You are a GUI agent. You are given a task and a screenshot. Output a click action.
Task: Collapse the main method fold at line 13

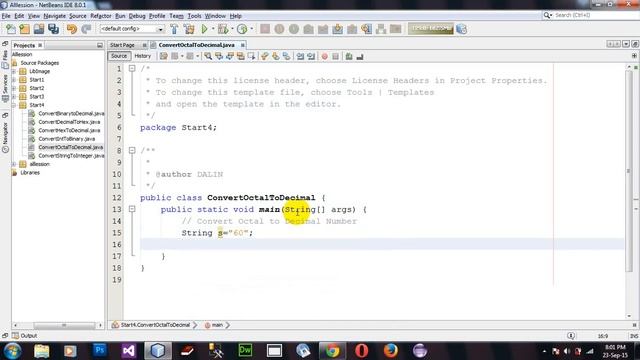pos(132,209)
